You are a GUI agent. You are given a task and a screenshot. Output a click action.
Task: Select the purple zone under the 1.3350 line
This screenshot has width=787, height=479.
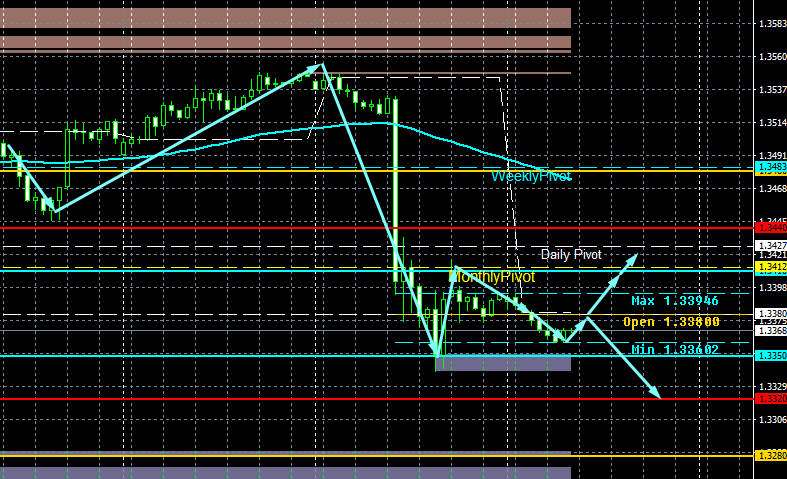tap(503, 363)
